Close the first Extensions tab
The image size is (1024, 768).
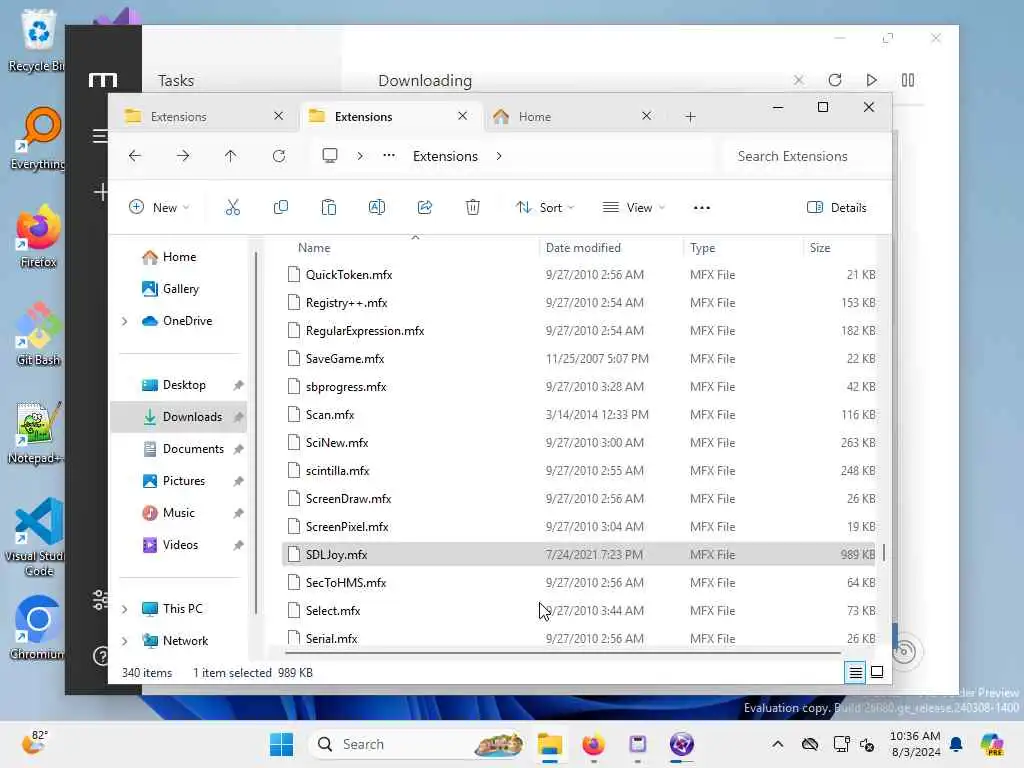[278, 116]
